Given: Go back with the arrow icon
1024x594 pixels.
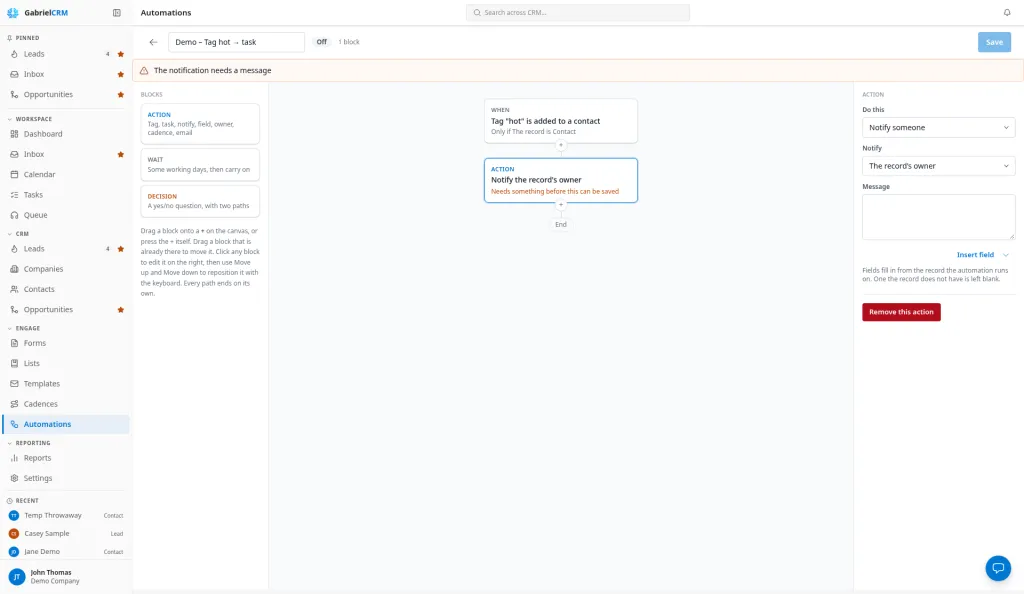Looking at the screenshot, I should [153, 42].
